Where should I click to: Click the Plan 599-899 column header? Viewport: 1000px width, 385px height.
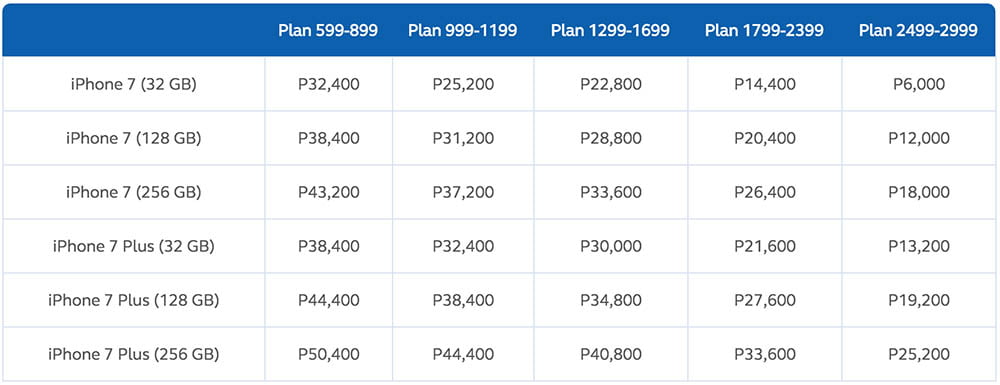(x=328, y=31)
